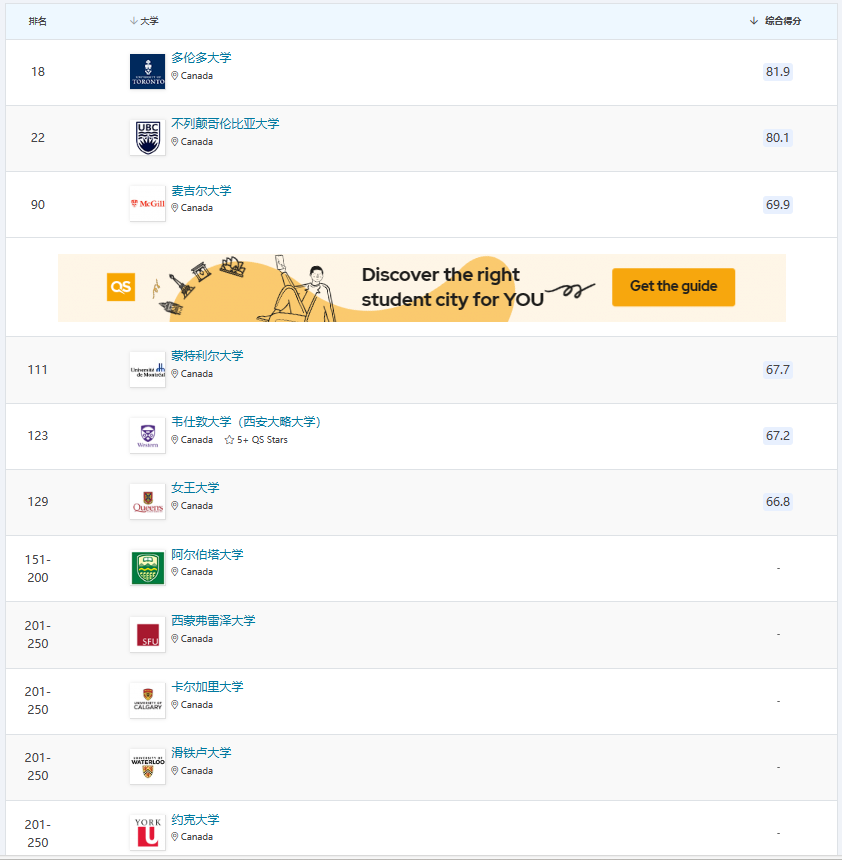Open 蒙特利尔大学 link
The height and width of the screenshot is (860, 842).
pyautogui.click(x=207, y=355)
